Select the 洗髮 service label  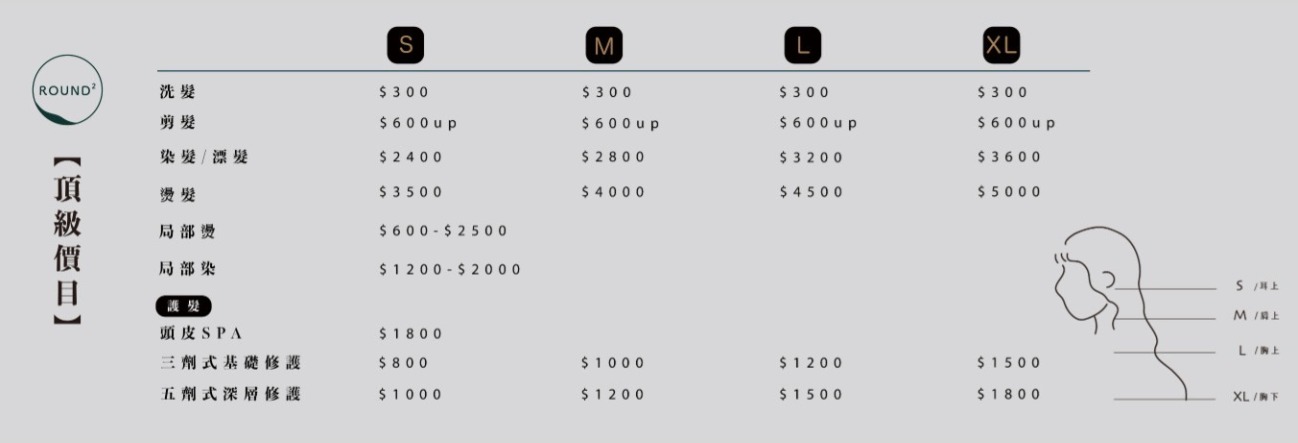click(178, 93)
